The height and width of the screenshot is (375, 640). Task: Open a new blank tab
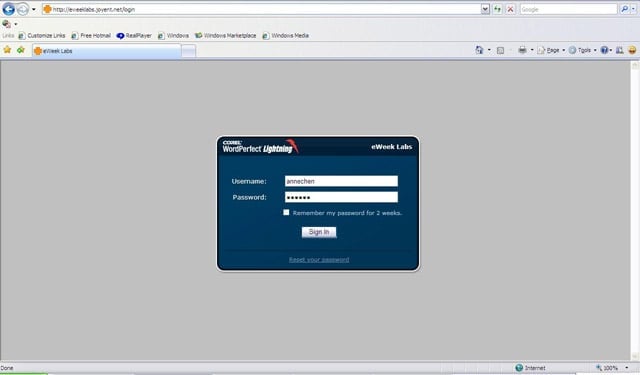[189, 51]
